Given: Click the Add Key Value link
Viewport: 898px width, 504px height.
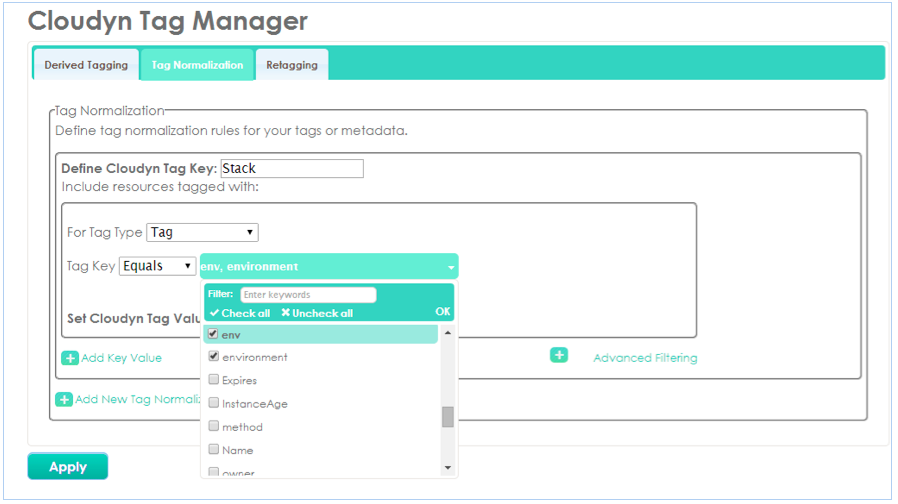Looking at the screenshot, I should 121,358.
